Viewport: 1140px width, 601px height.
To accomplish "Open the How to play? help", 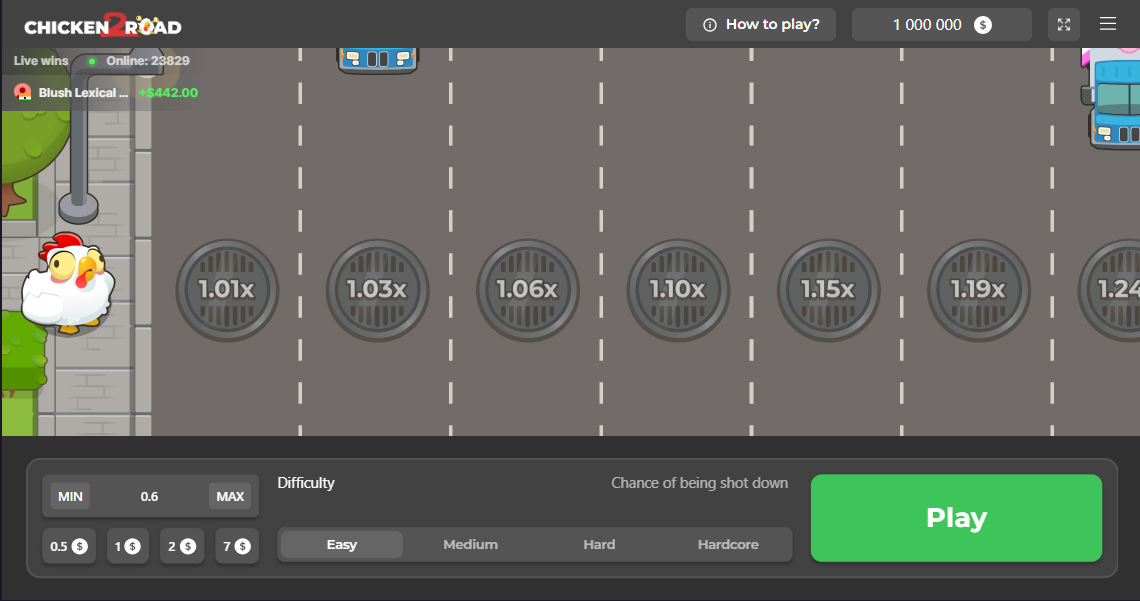I will tap(761, 25).
